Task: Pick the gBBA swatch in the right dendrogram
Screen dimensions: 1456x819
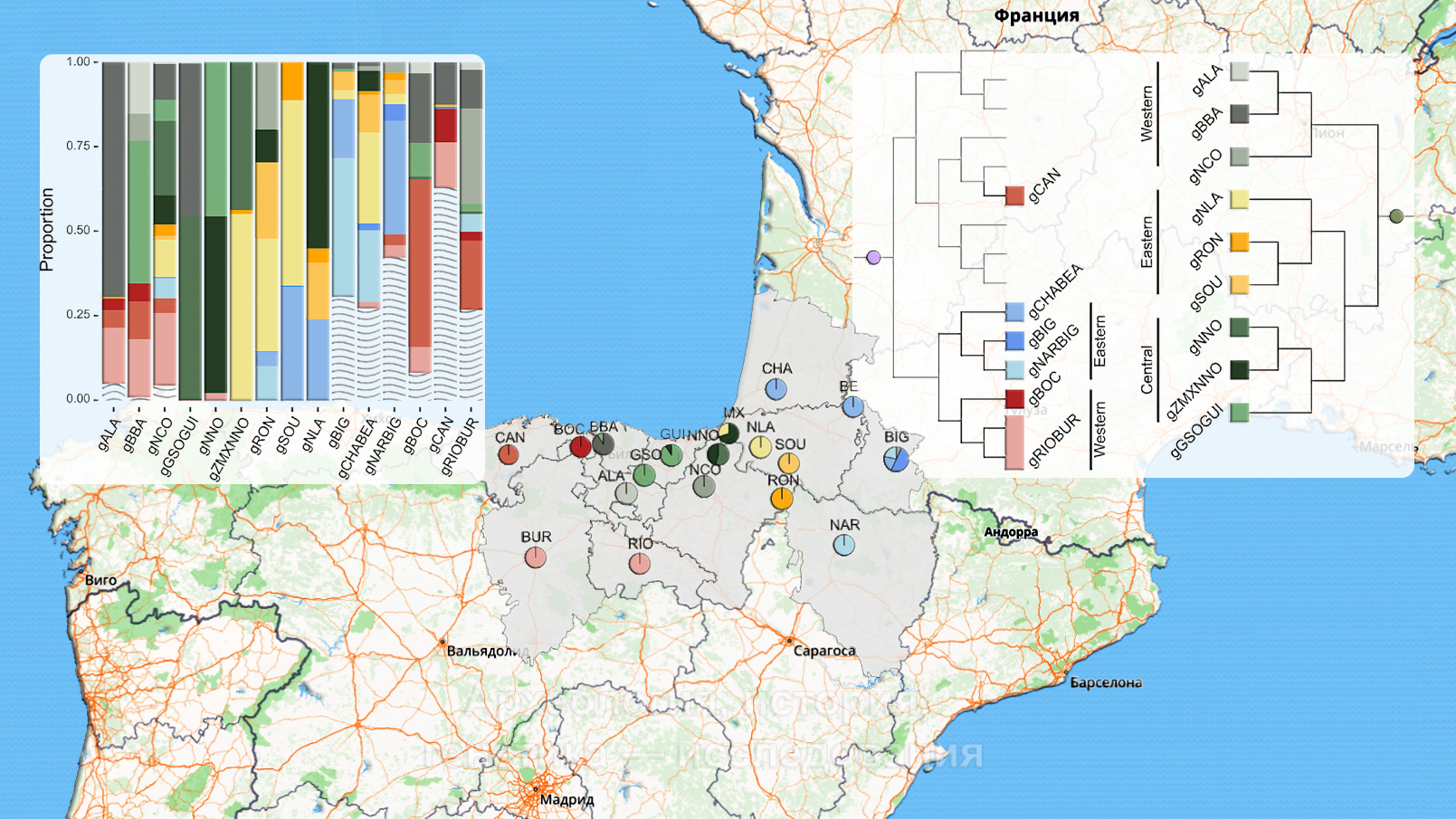Action: [x=1240, y=114]
